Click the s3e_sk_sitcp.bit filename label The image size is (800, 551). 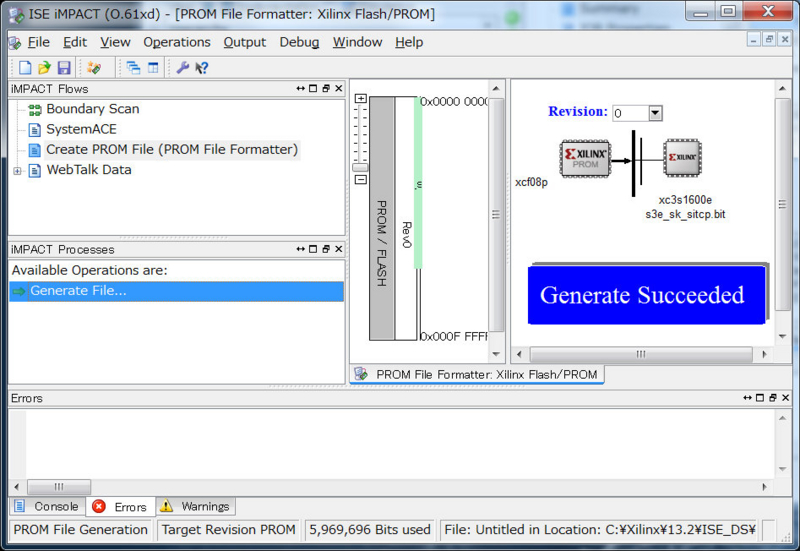click(685, 214)
